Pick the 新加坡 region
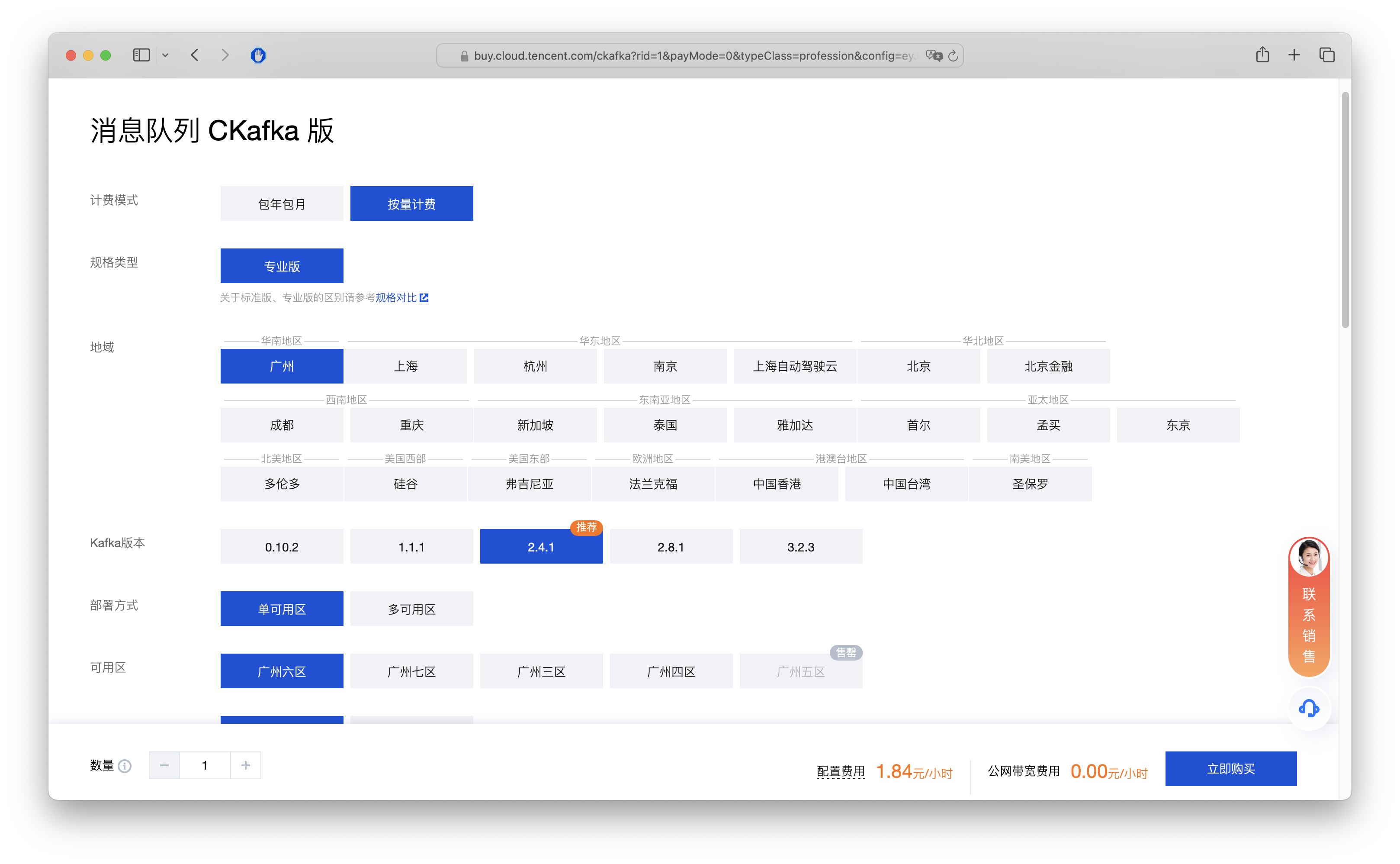Viewport: 1400px width, 864px height. 535,425
